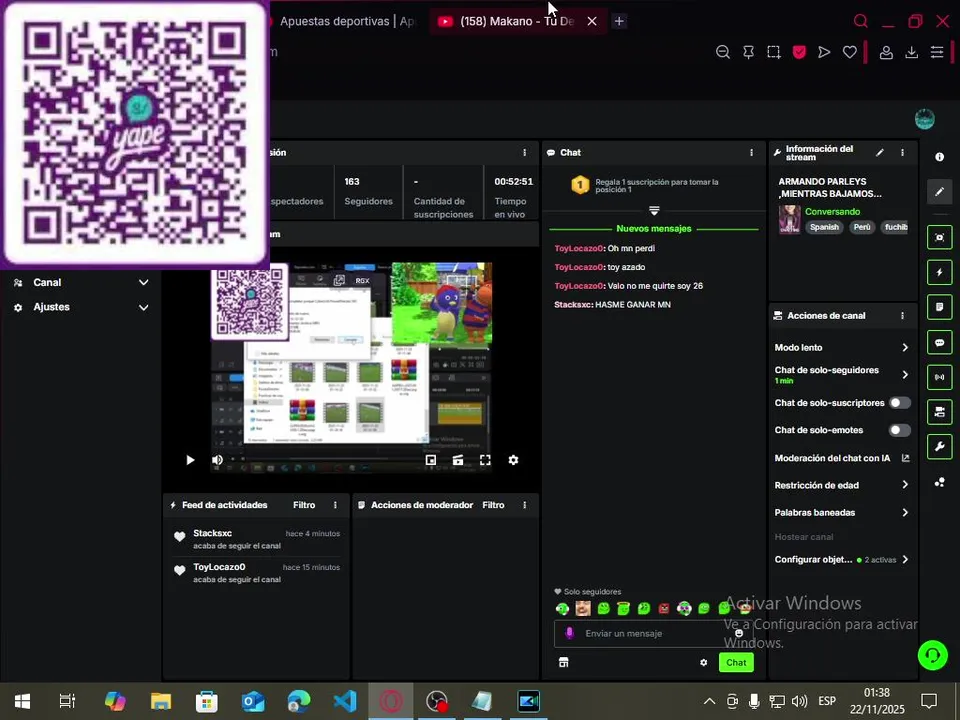Open browser downloads icon

coord(912,53)
